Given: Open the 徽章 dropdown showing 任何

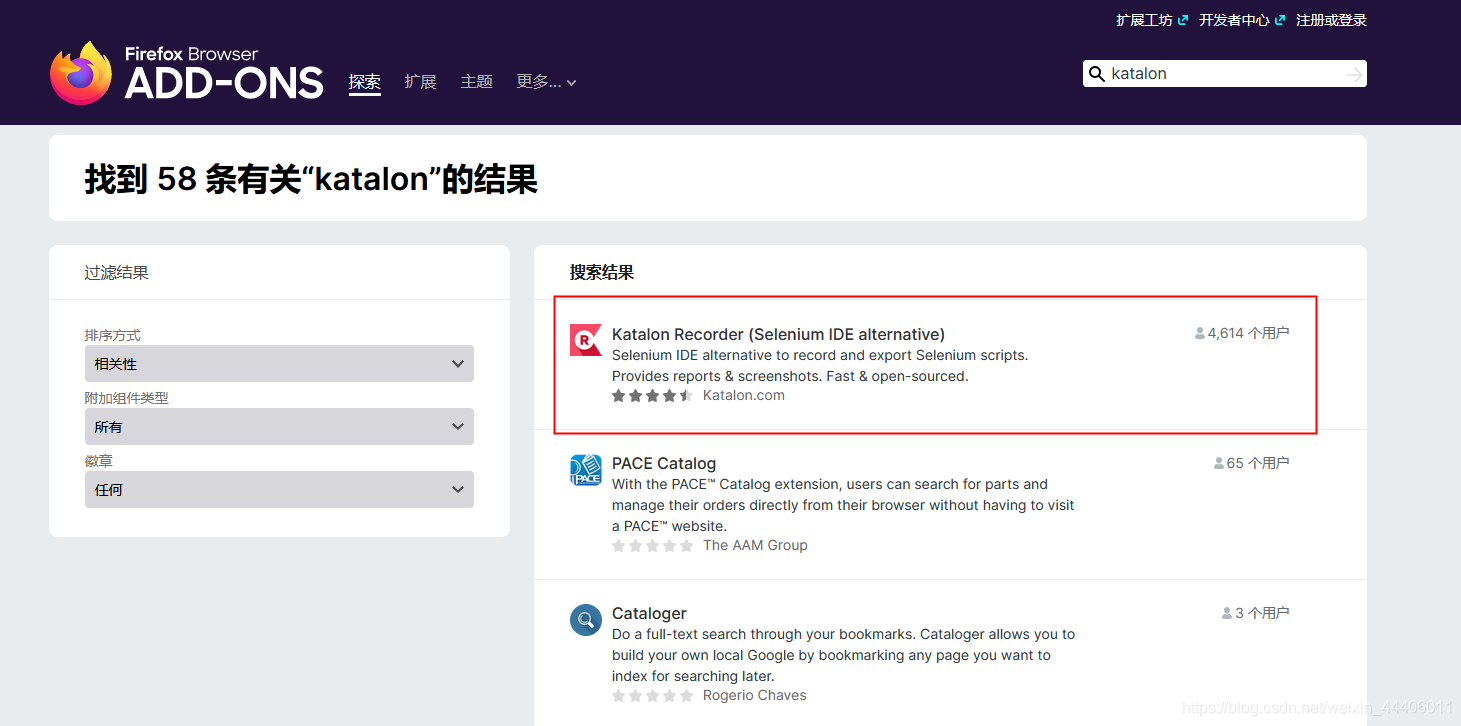Looking at the screenshot, I should click(279, 490).
